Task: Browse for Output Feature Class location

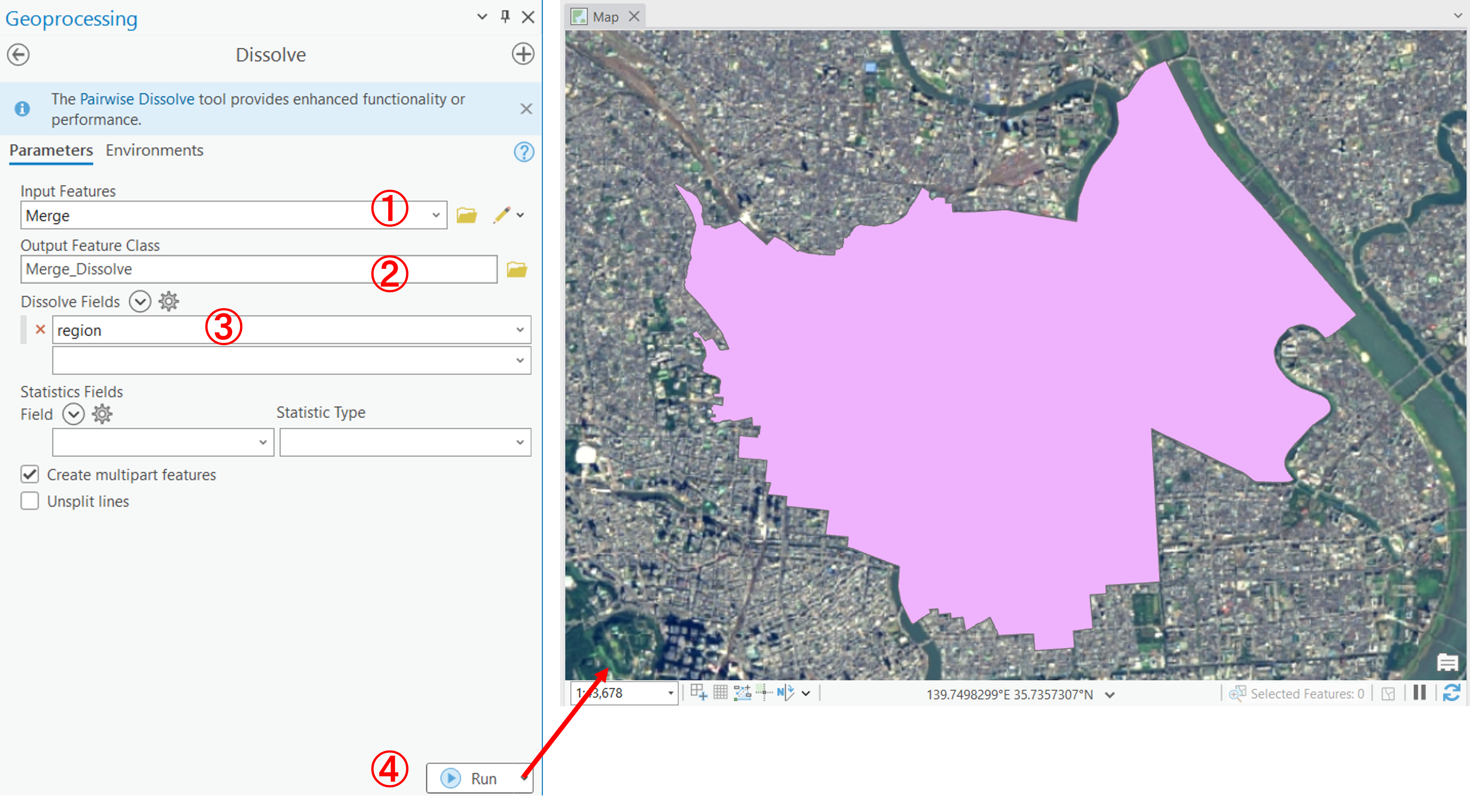Action: click(517, 269)
